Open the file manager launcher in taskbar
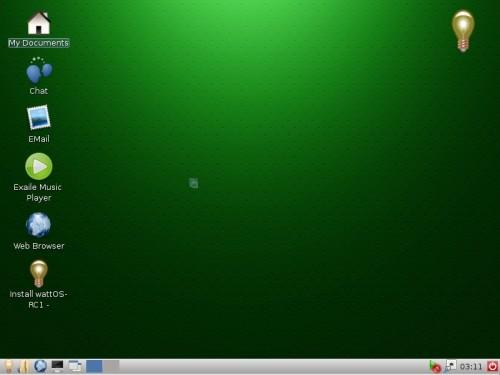 point(24,367)
